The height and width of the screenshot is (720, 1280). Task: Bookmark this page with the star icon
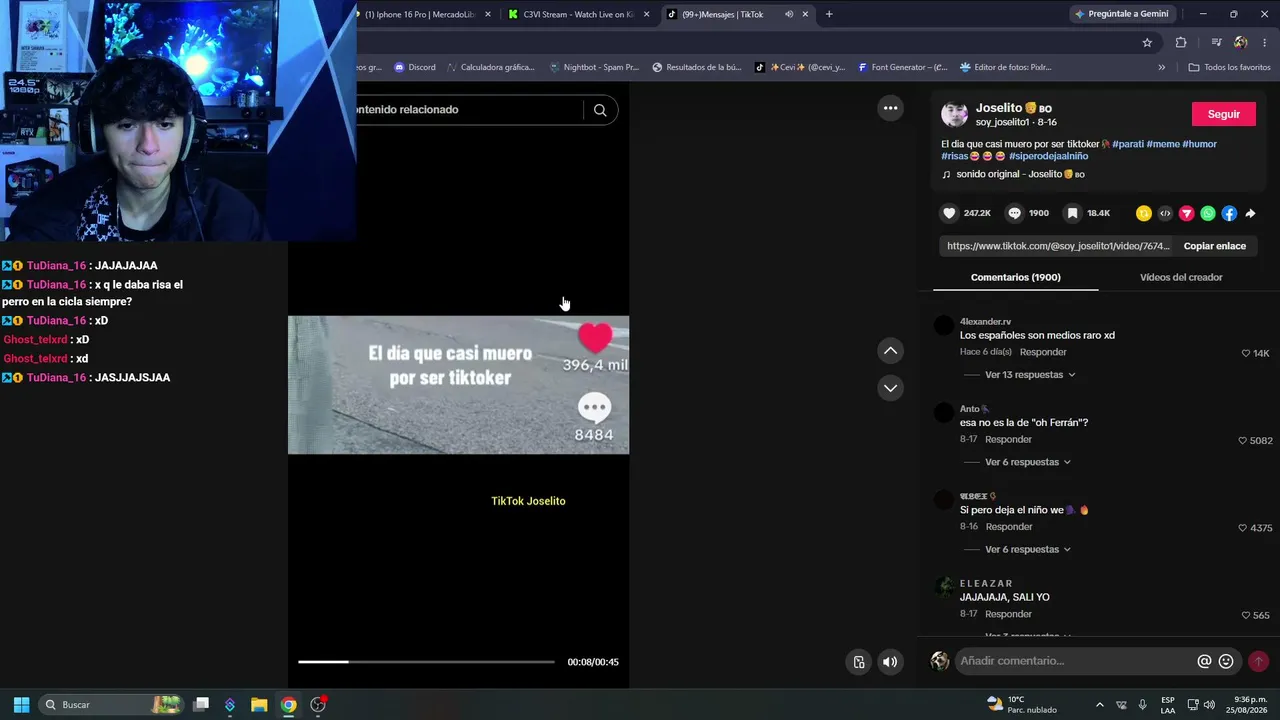[1147, 42]
